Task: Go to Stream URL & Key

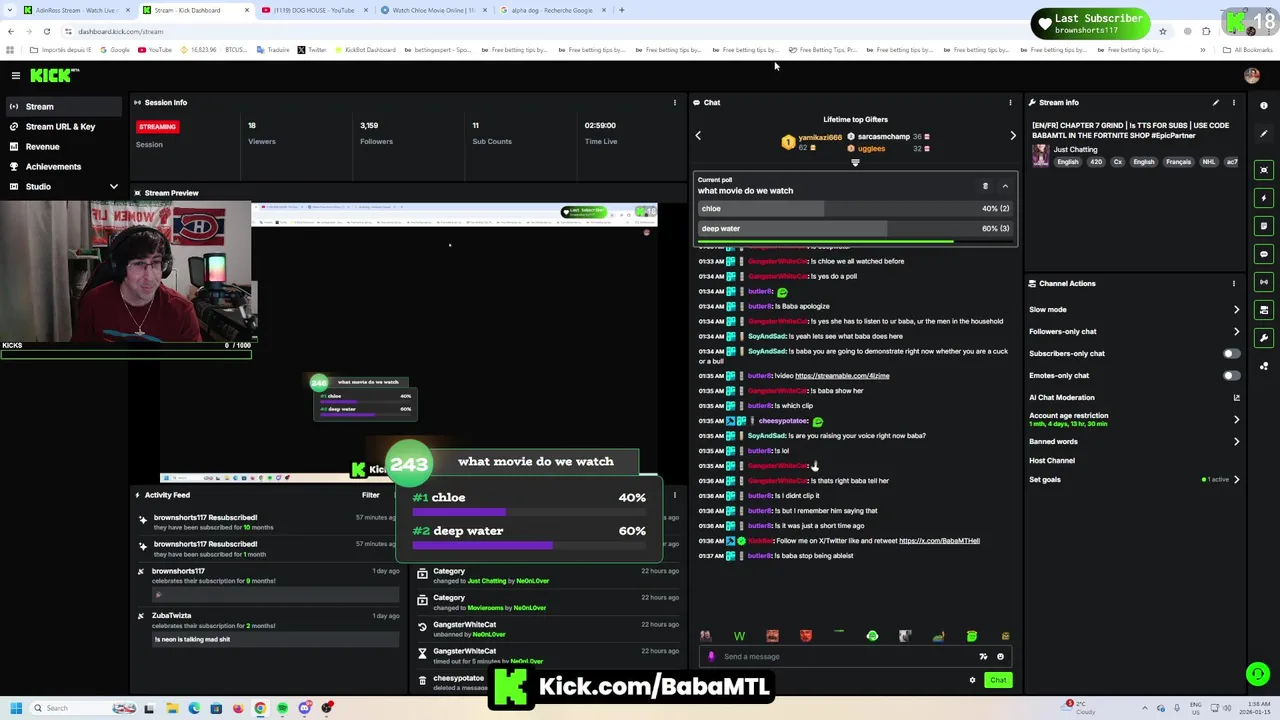Action: (60, 126)
